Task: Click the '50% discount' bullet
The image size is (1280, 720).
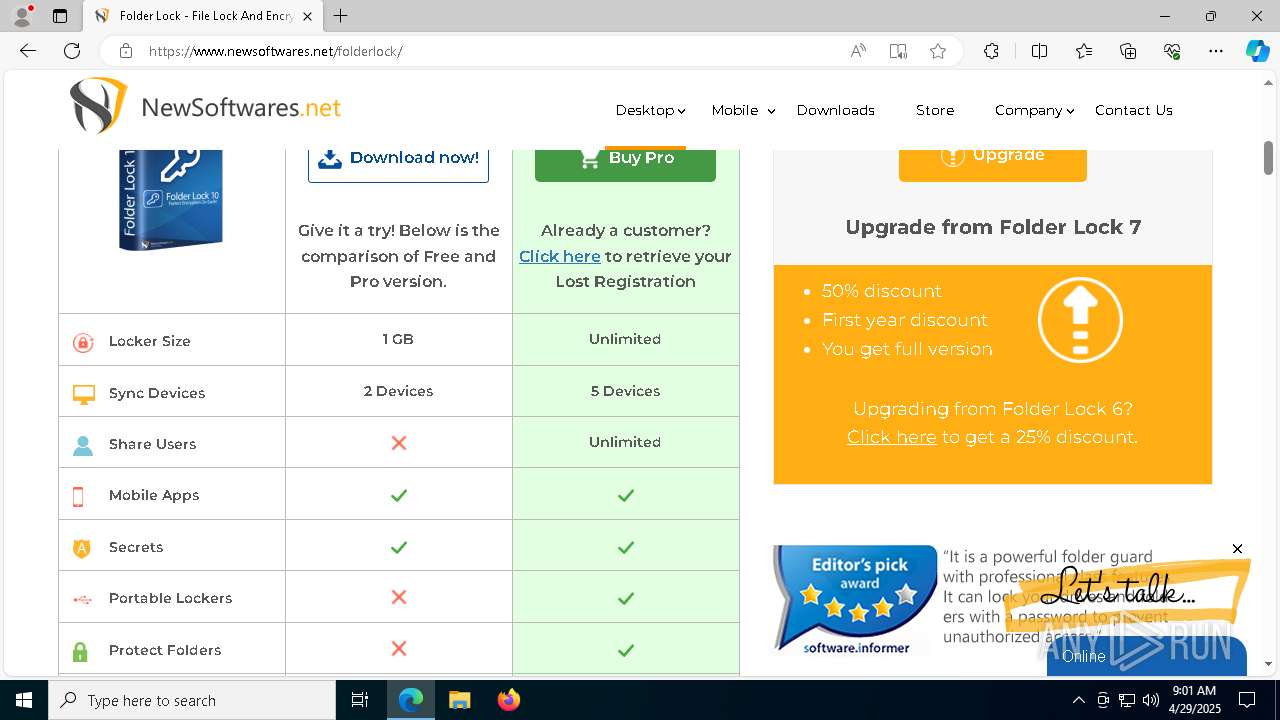Action: [x=882, y=291]
